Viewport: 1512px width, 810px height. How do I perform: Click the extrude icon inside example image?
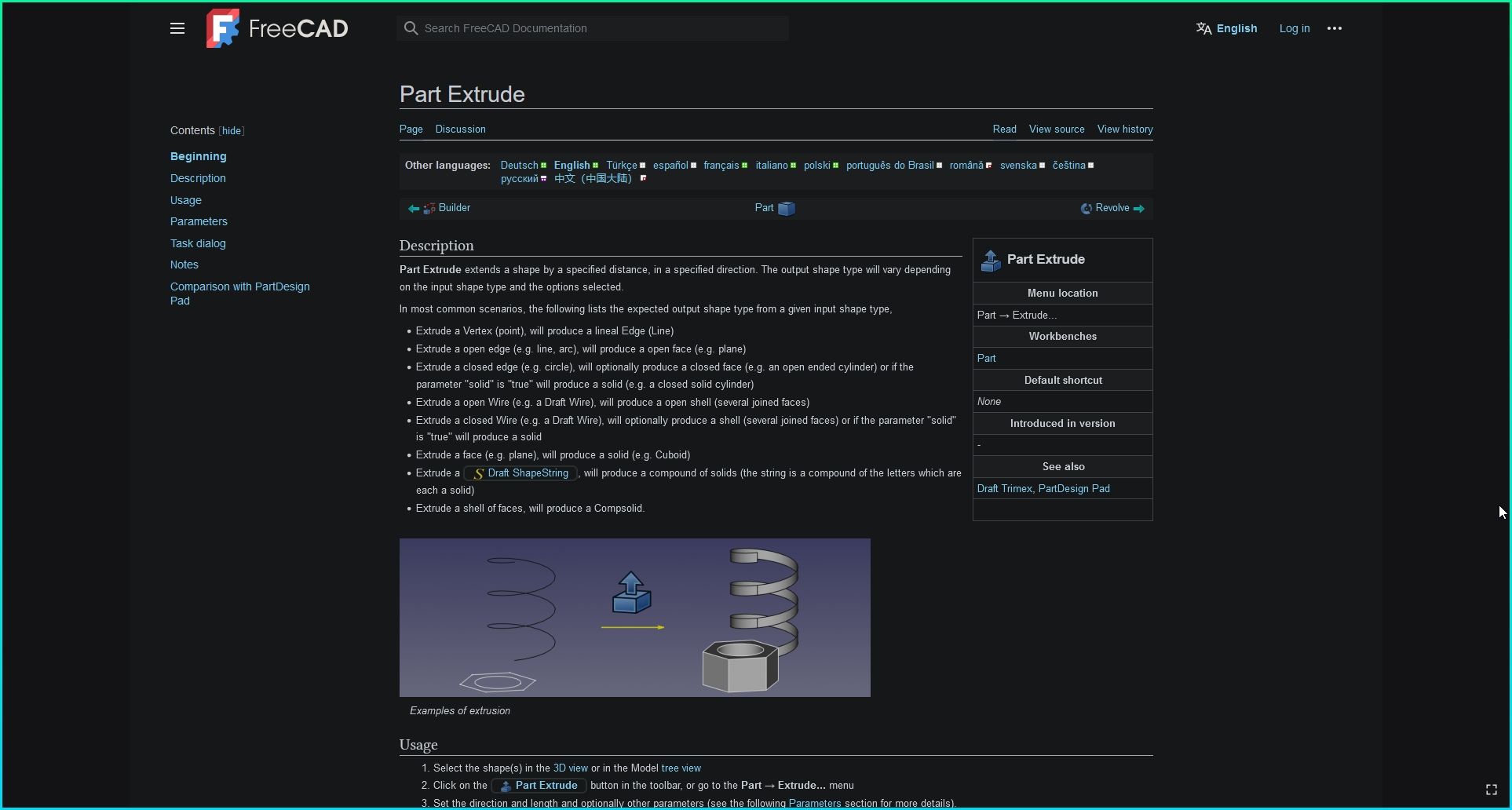[x=632, y=593]
